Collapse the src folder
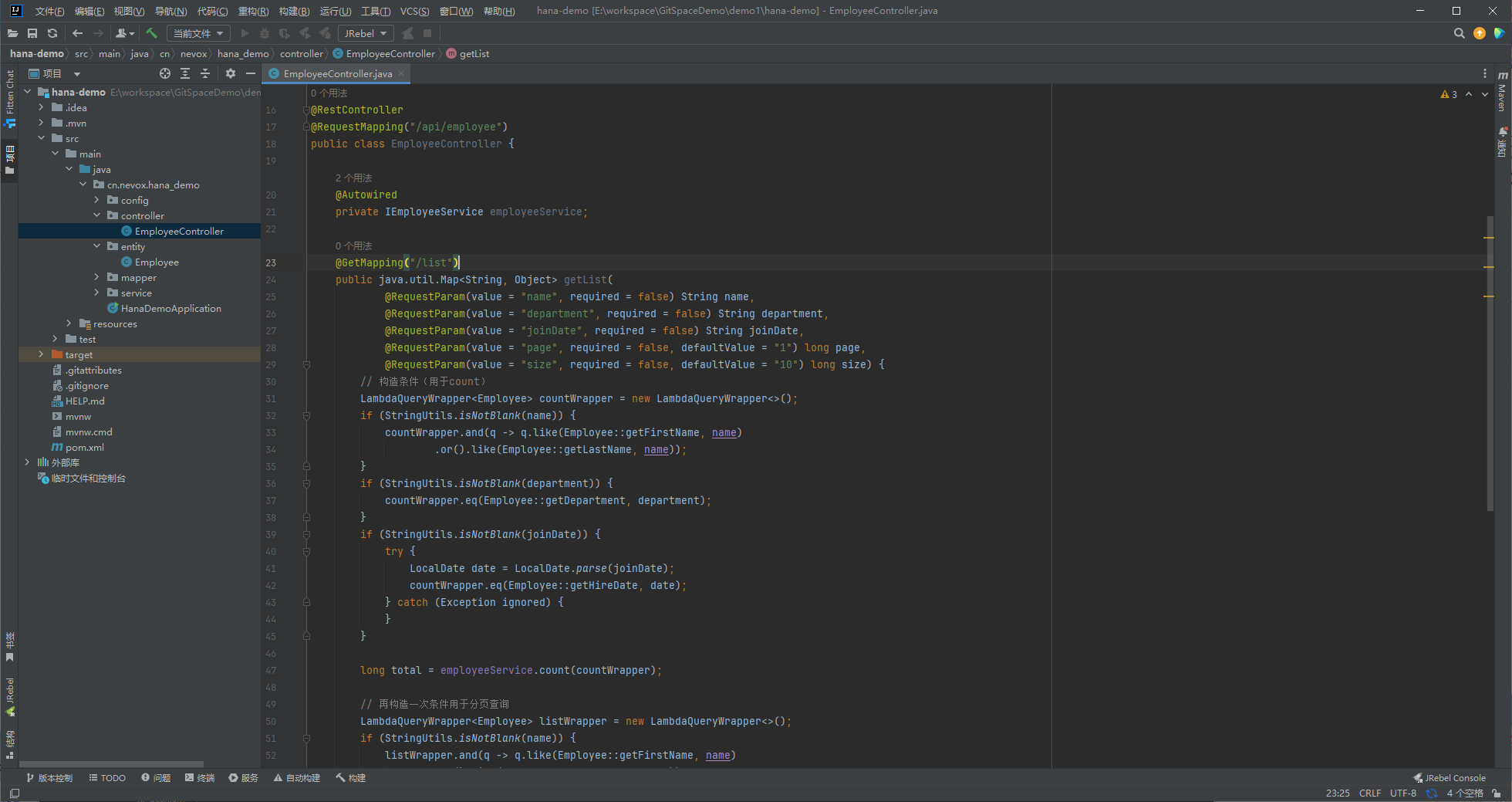 point(41,138)
